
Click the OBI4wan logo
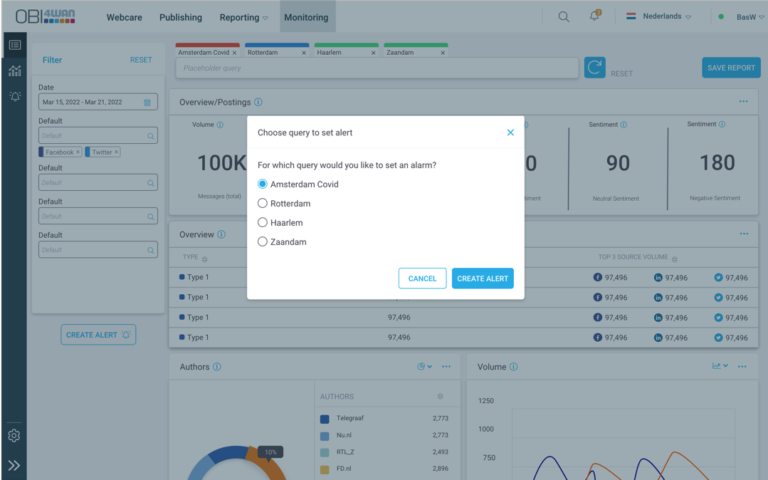pyautogui.click(x=45, y=16)
